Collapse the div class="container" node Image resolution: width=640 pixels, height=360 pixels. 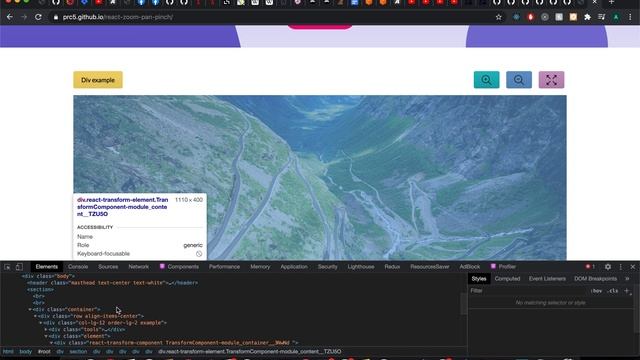[x=30, y=309]
